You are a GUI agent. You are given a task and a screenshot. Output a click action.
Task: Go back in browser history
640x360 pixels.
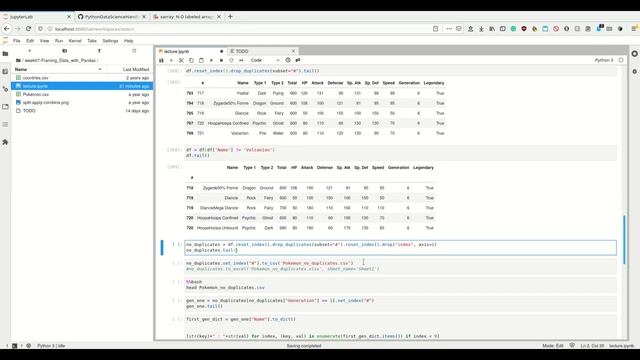7,29
